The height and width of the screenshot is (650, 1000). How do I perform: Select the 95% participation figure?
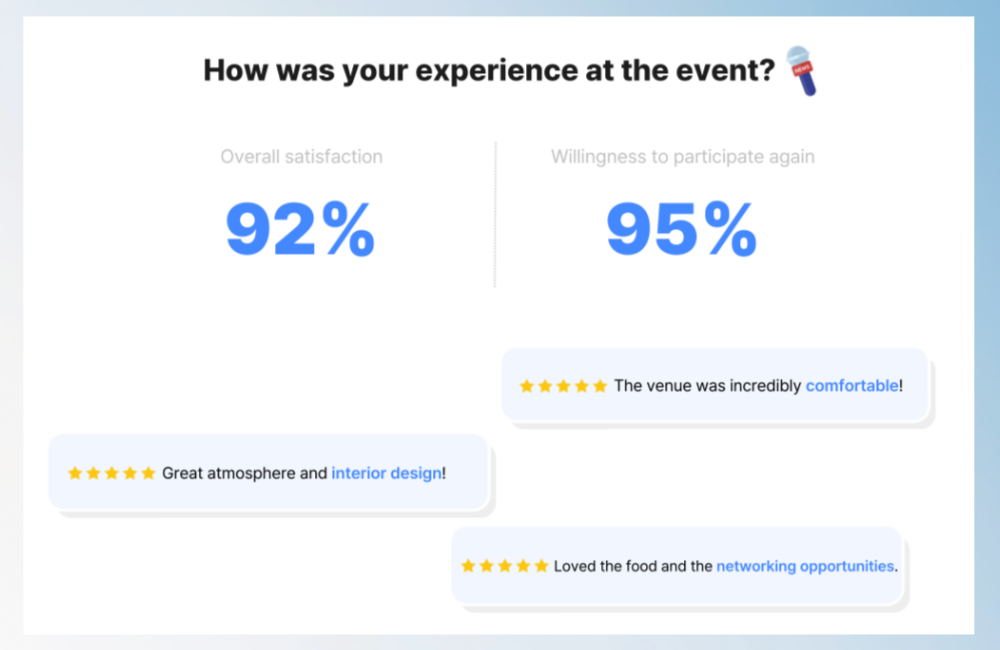[681, 230]
